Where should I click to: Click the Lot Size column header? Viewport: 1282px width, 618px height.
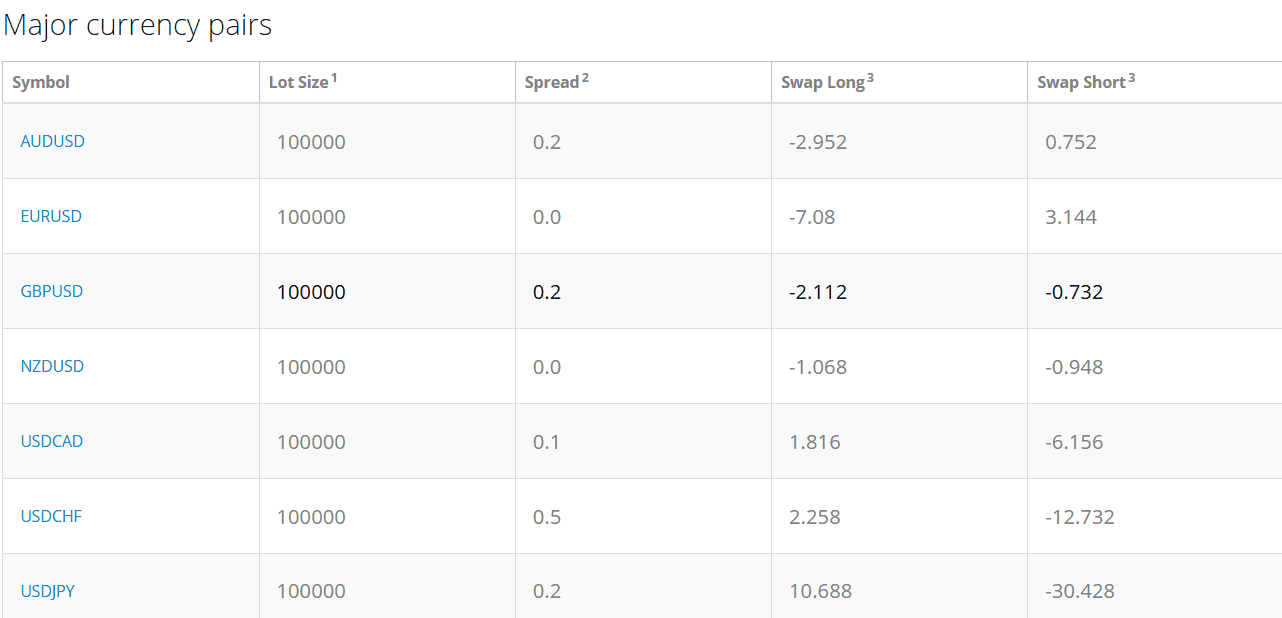[298, 82]
